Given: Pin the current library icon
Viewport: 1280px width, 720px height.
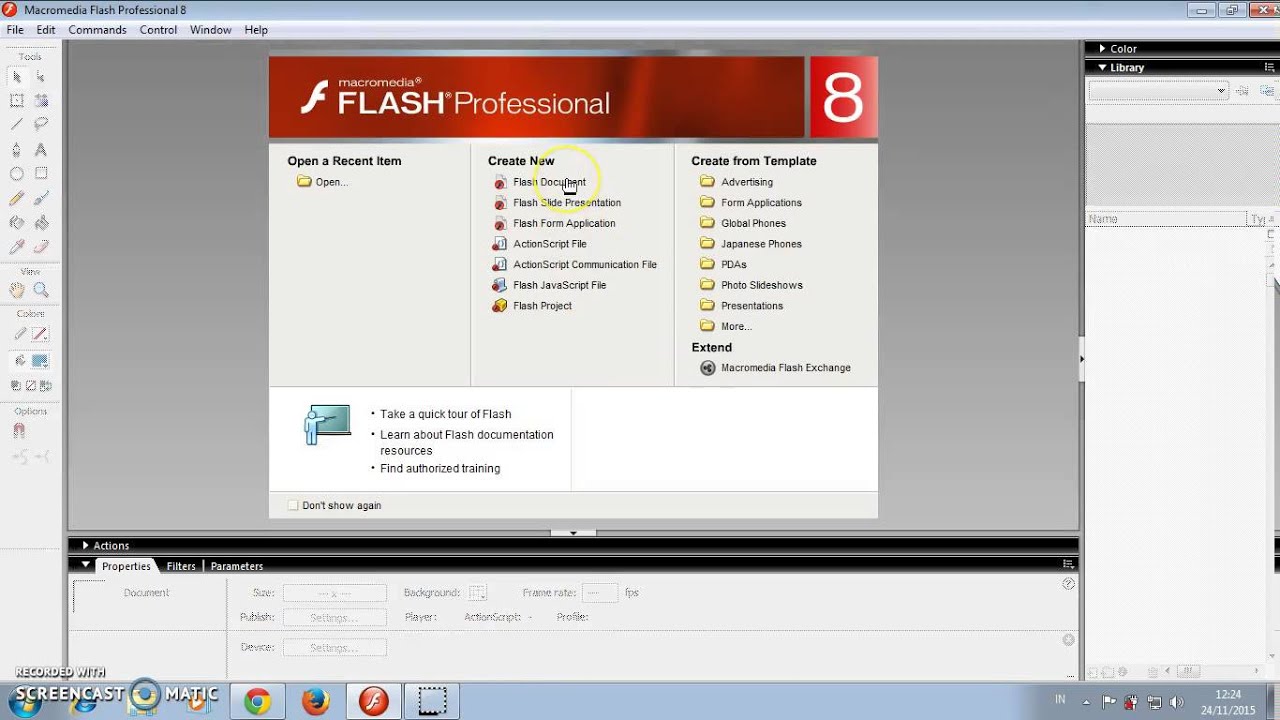Looking at the screenshot, I should click(1243, 91).
